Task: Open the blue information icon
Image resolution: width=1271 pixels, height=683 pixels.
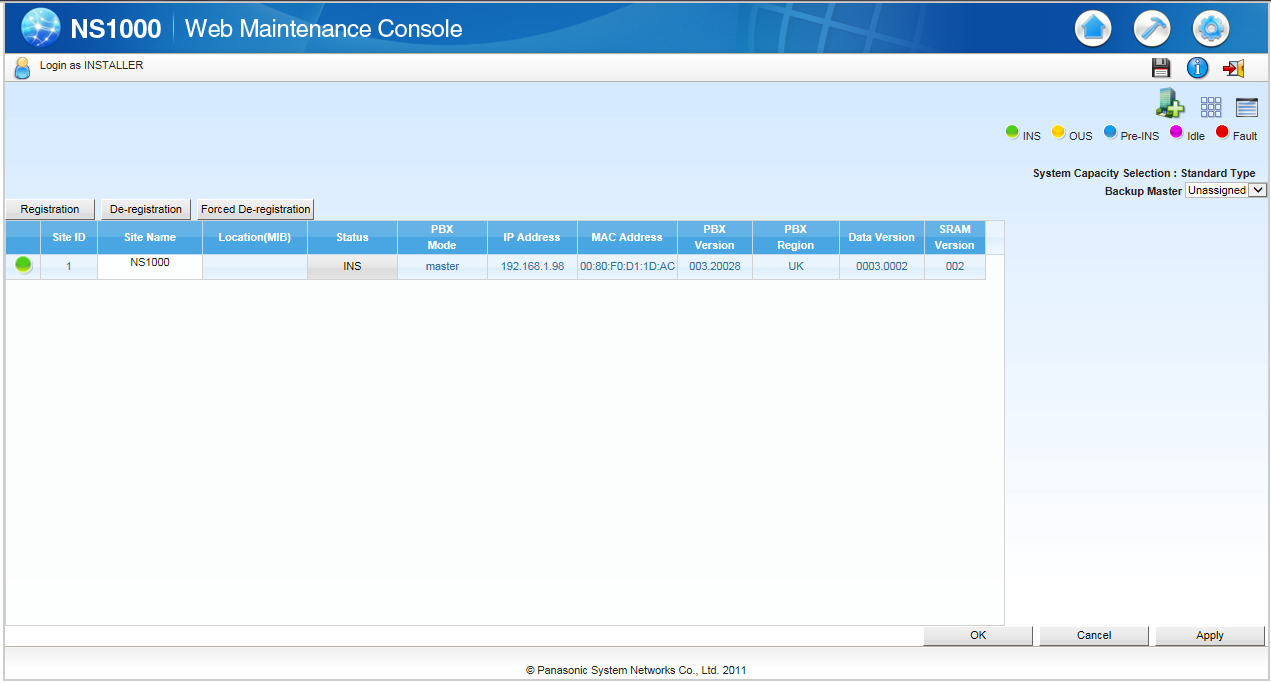Action: (1197, 68)
